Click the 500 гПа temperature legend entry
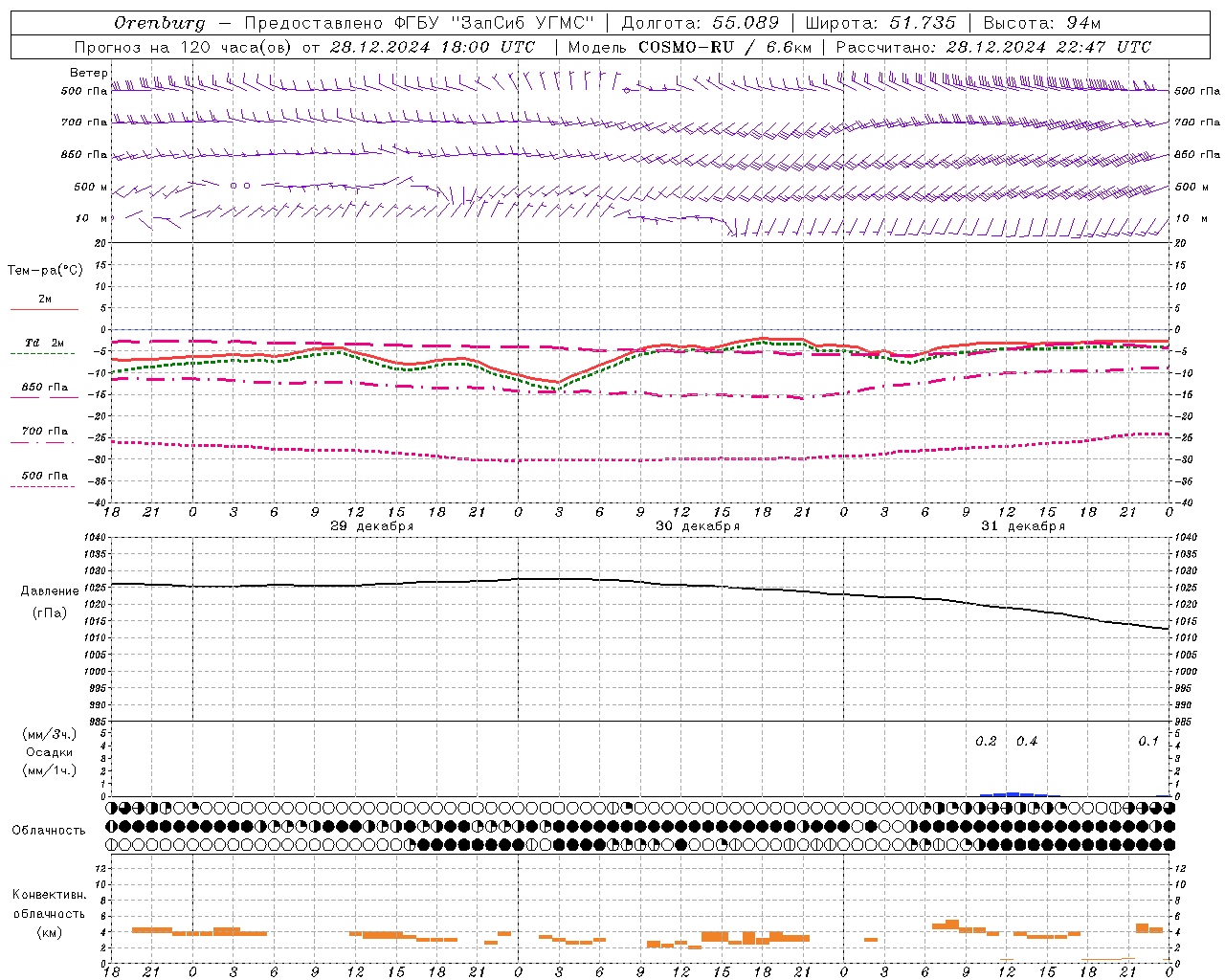This screenshot has width=1225, height=980. click(44, 476)
